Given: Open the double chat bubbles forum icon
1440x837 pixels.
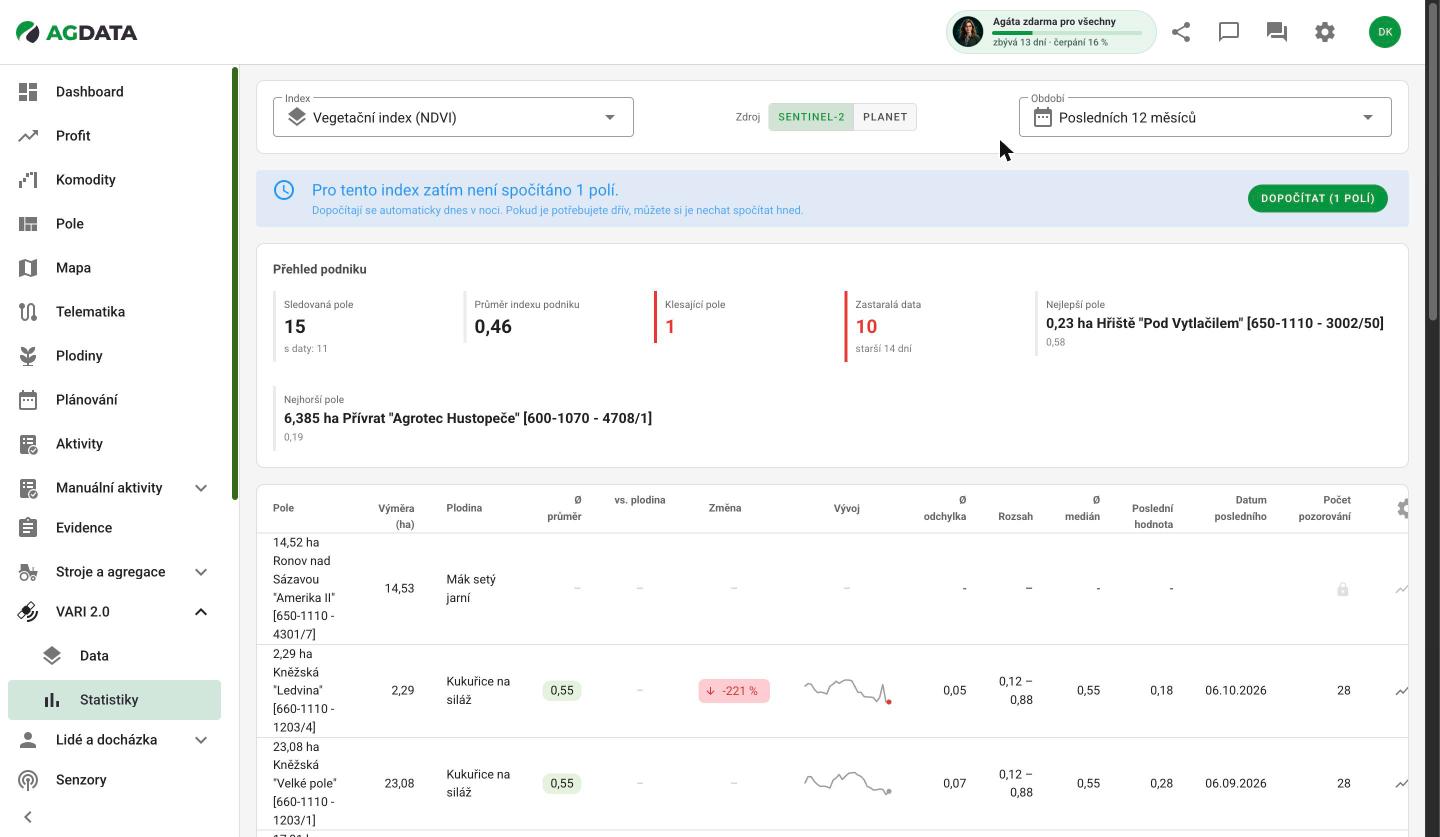Looking at the screenshot, I should coord(1277,32).
